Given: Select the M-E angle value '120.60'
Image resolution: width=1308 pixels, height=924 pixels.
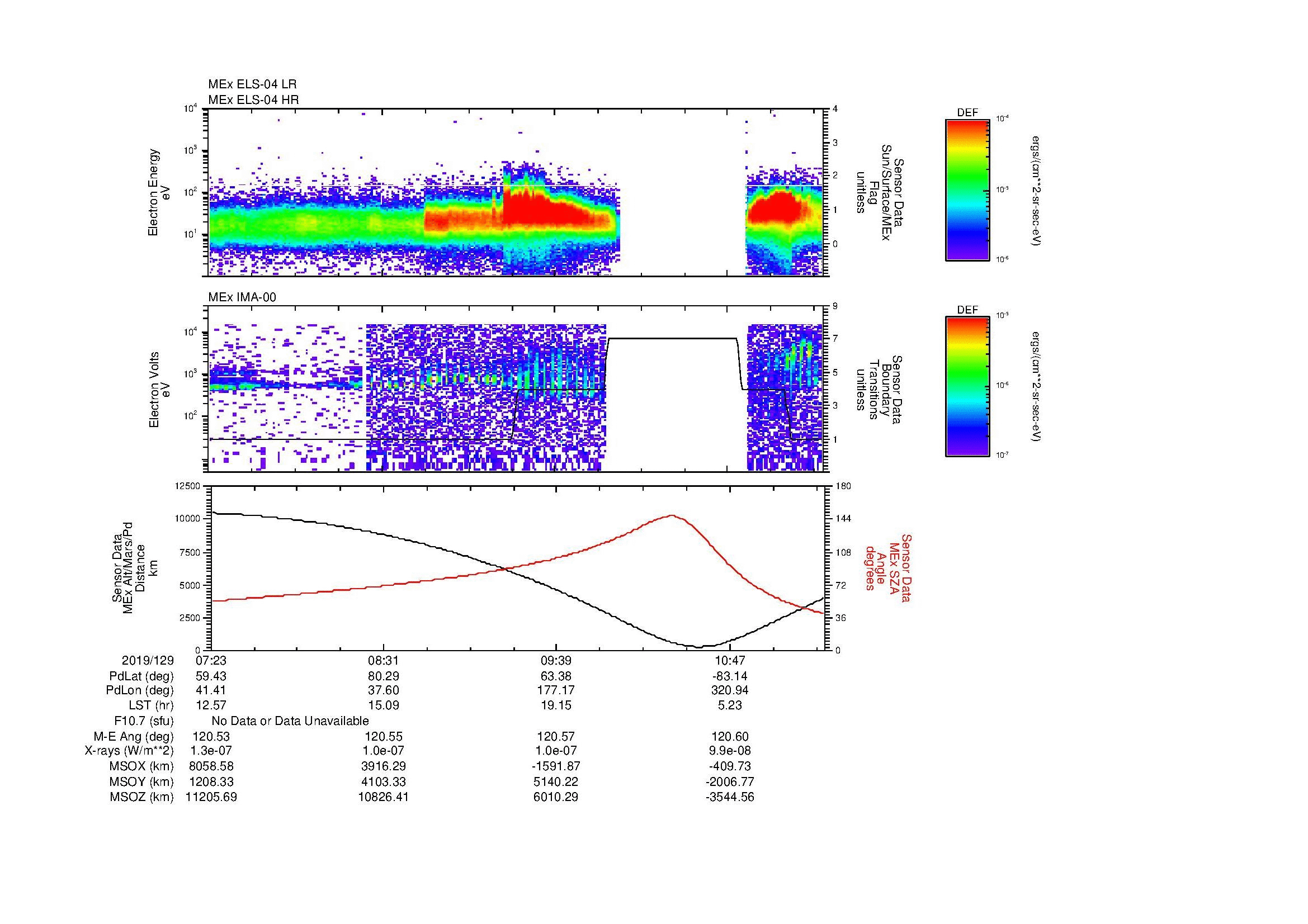Looking at the screenshot, I should [x=730, y=737].
